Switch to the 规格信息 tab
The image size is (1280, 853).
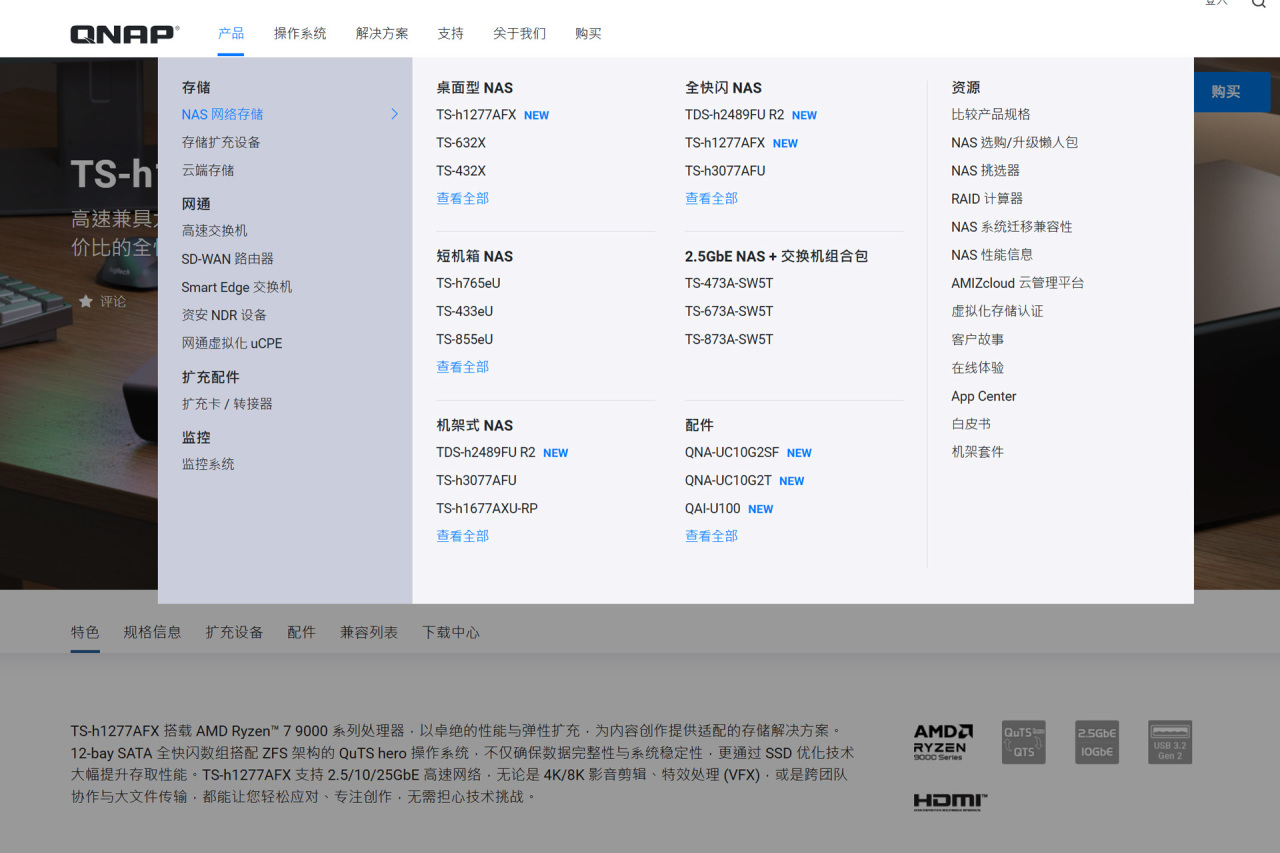[x=152, y=632]
